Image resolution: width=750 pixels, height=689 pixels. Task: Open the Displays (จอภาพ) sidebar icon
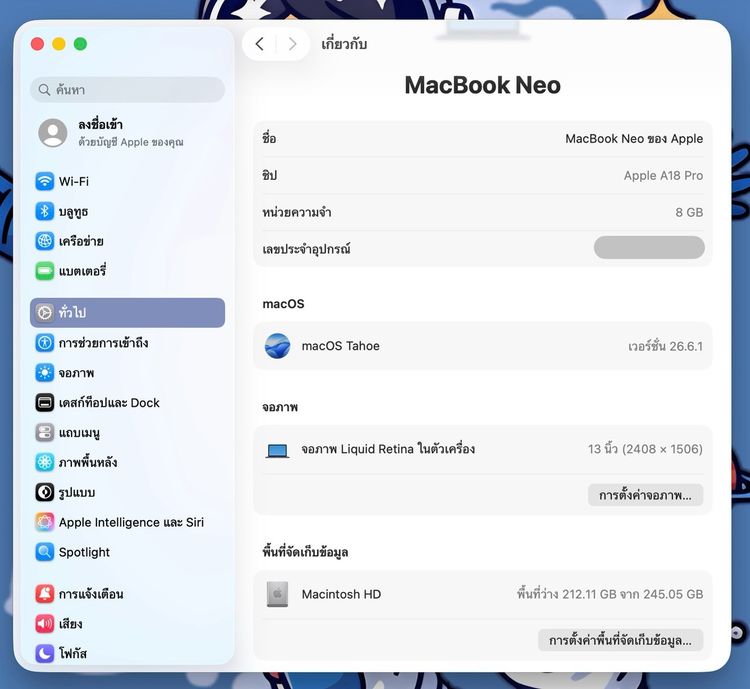pyautogui.click(x=44, y=373)
